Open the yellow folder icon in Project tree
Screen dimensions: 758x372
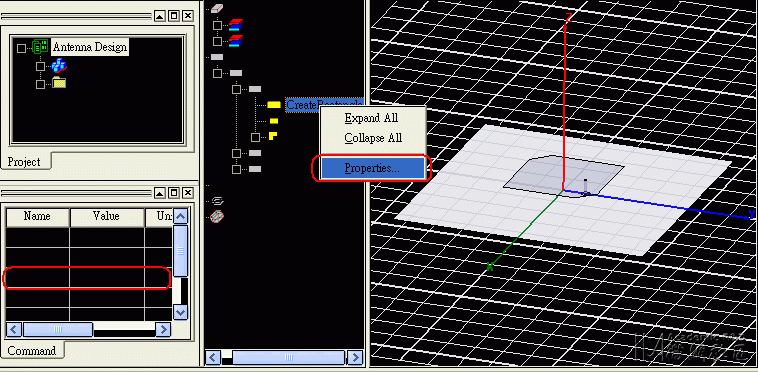coord(59,83)
